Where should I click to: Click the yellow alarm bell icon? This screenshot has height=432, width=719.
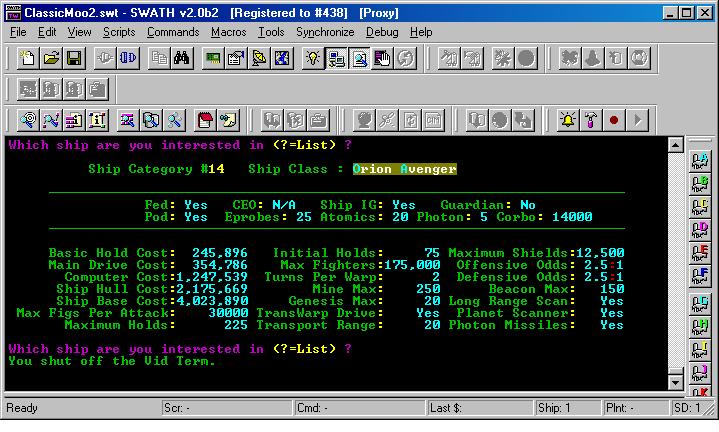tap(568, 121)
